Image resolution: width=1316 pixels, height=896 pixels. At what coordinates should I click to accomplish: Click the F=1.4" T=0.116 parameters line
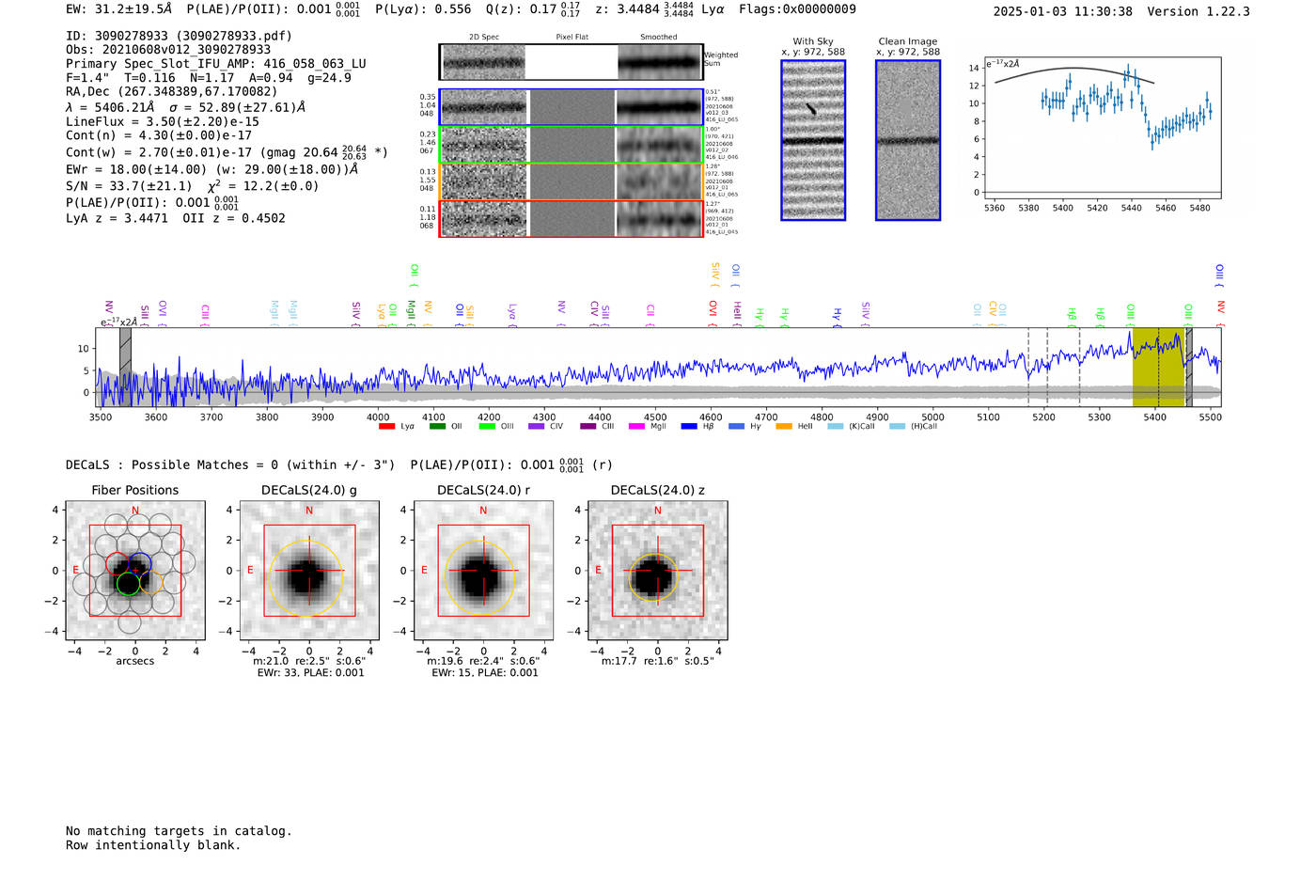coord(209,78)
